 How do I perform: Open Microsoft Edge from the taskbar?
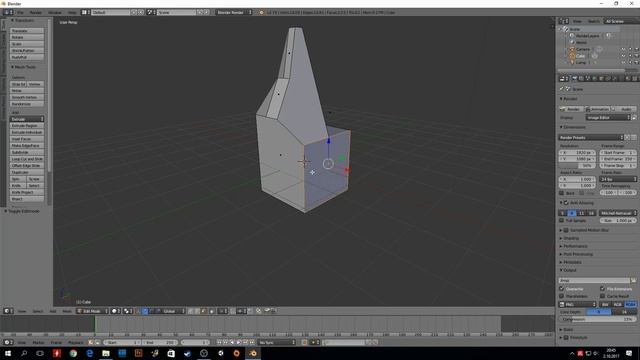pyautogui.click(x=89, y=353)
